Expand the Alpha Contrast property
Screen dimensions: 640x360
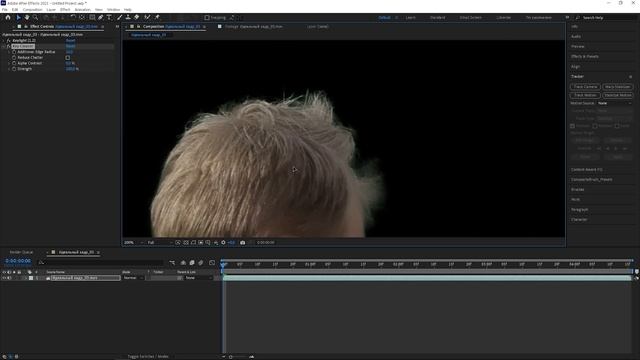pyautogui.click(x=9, y=63)
